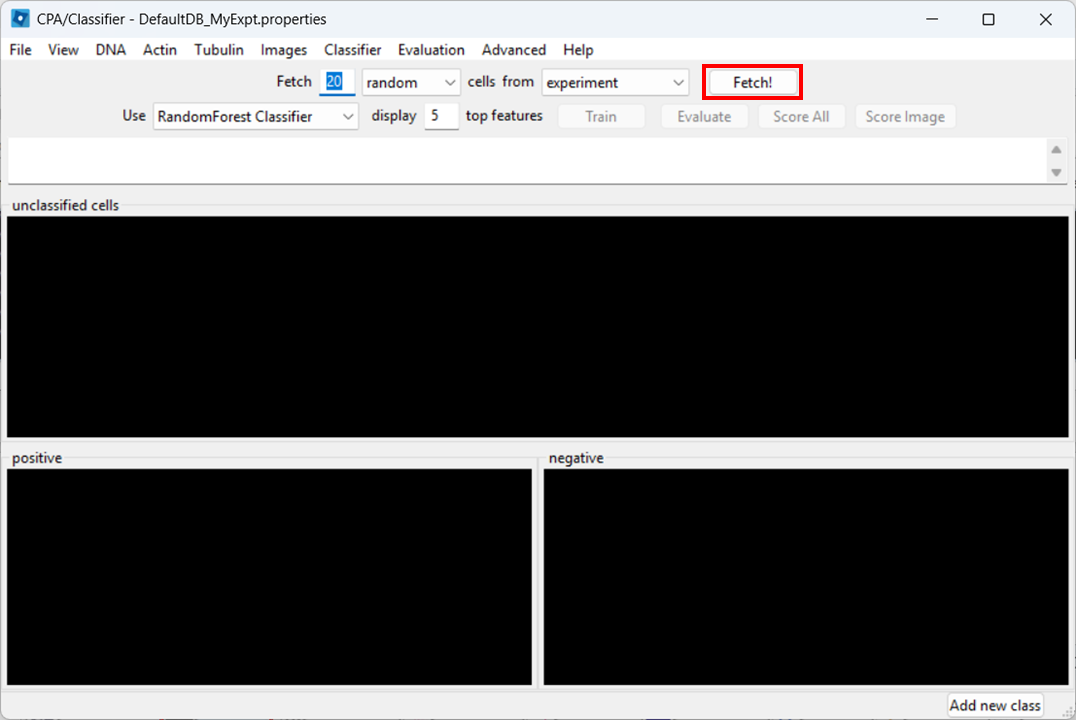The image size is (1076, 720).
Task: Open the Tubulin channel menu
Action: (x=218, y=49)
